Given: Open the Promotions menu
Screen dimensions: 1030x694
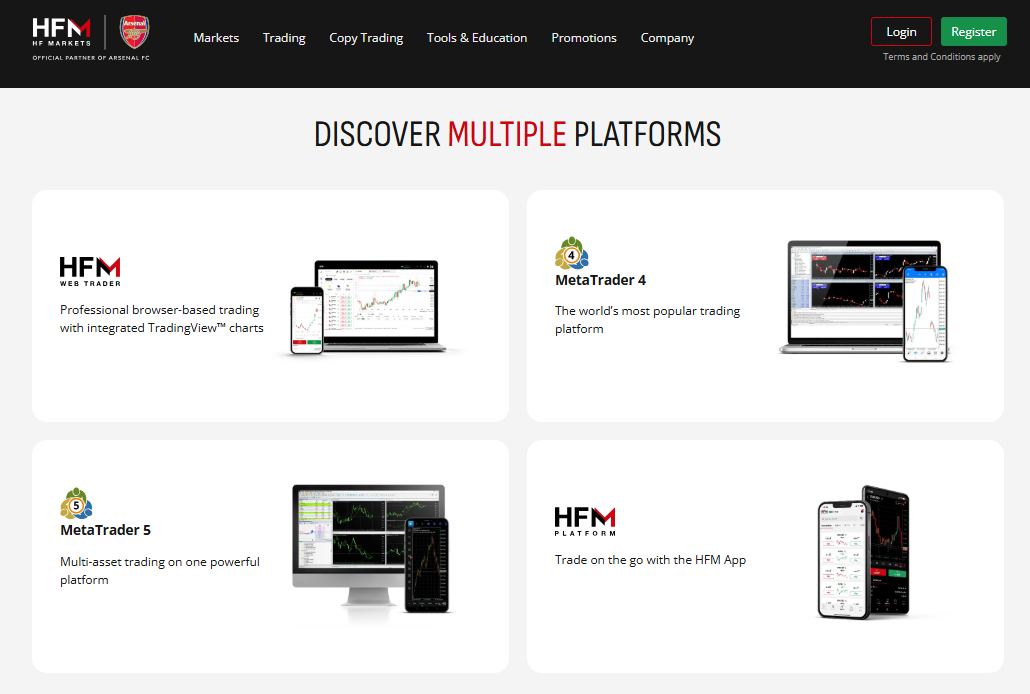Looking at the screenshot, I should [x=584, y=38].
